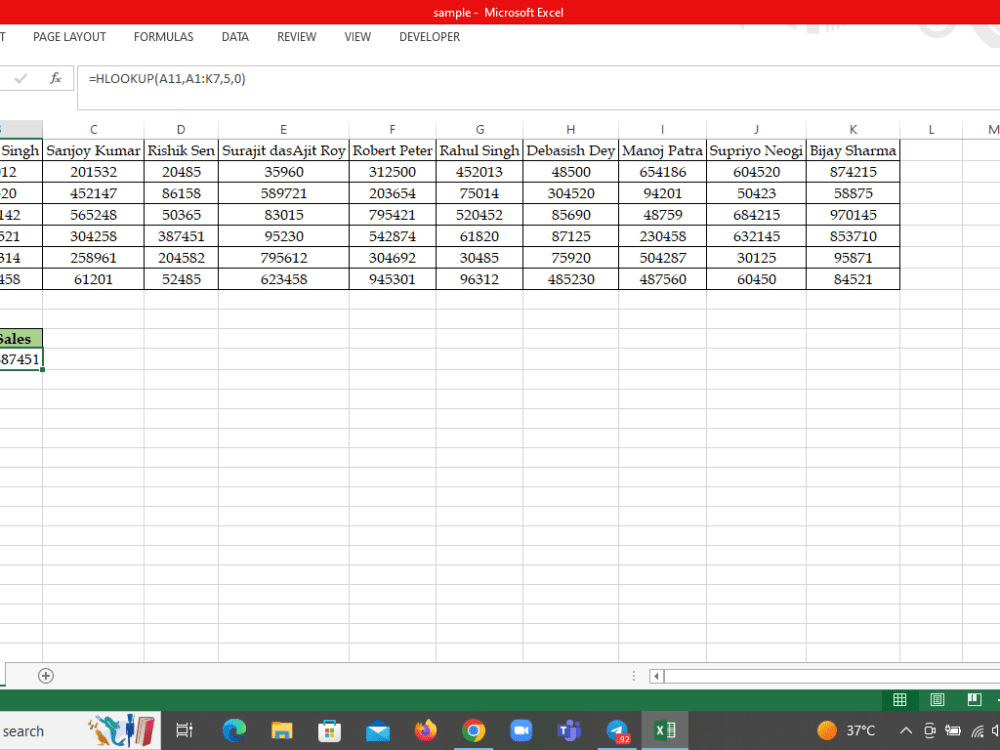The height and width of the screenshot is (750, 1000).
Task: Open the network Wi-Fi tray icon
Action: point(977,731)
